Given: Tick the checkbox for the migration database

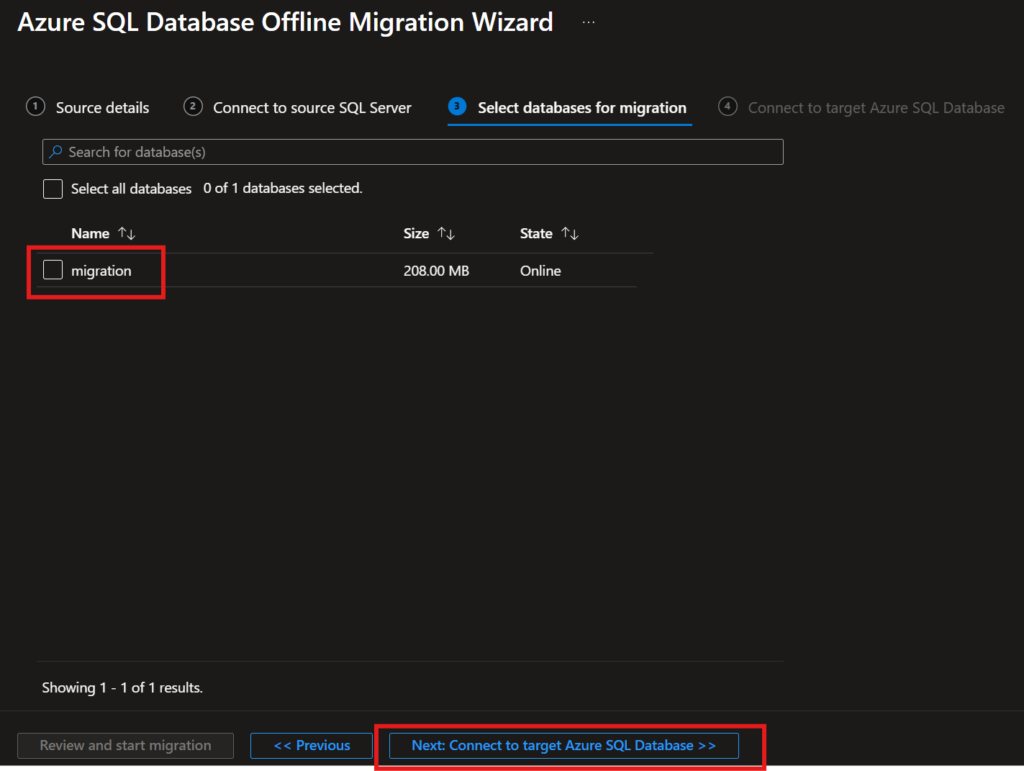Looking at the screenshot, I should (x=53, y=270).
